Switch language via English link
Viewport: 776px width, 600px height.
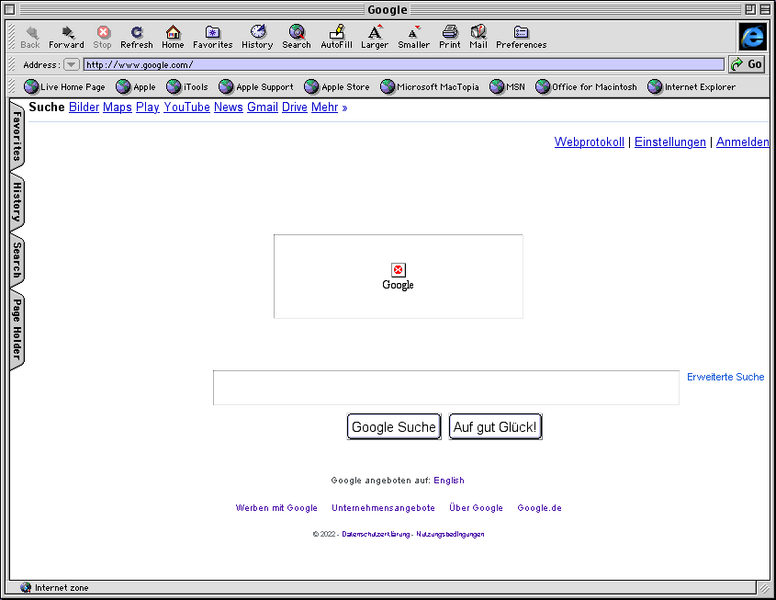pyautogui.click(x=449, y=480)
